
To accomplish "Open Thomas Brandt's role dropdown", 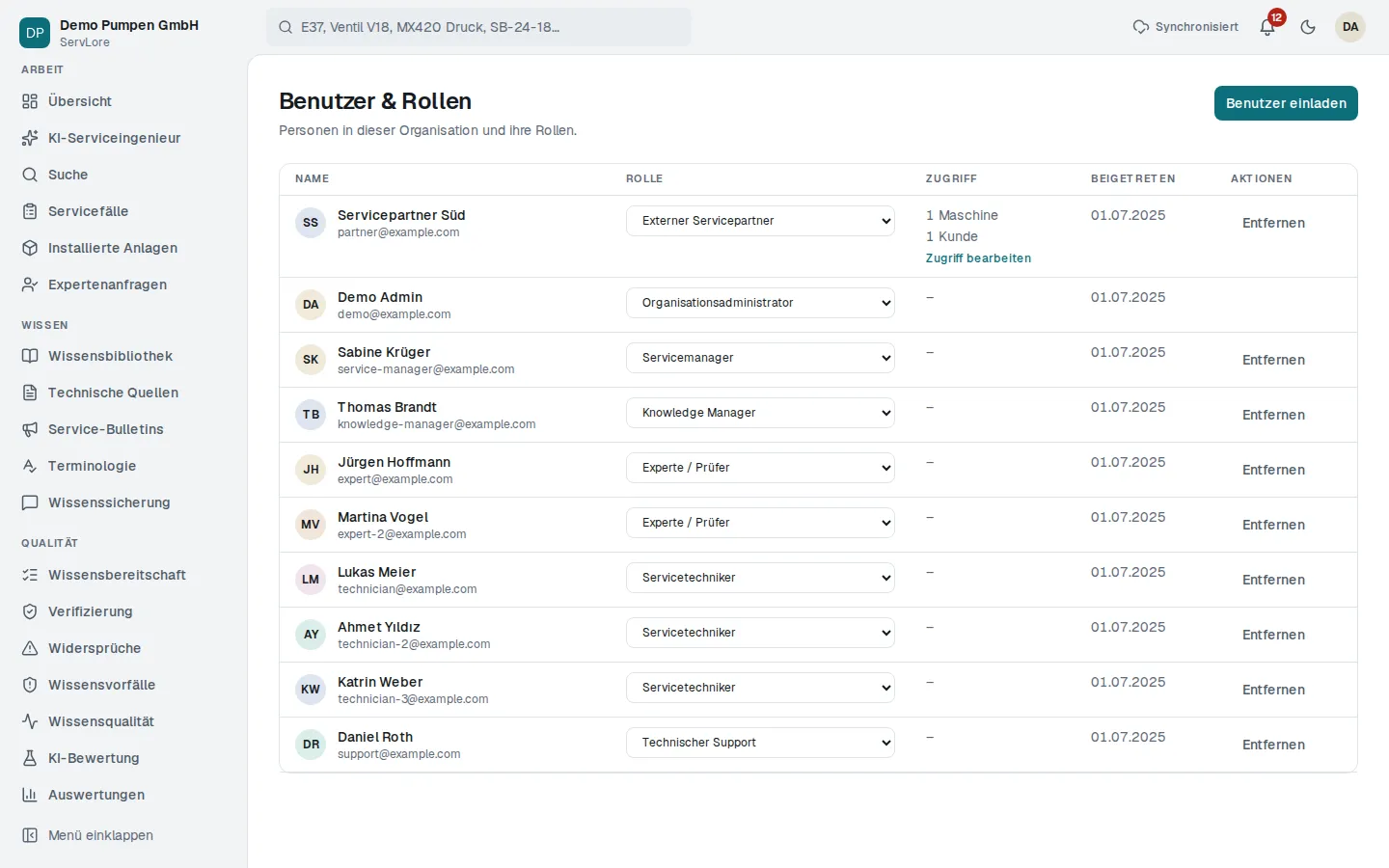I will [x=760, y=413].
